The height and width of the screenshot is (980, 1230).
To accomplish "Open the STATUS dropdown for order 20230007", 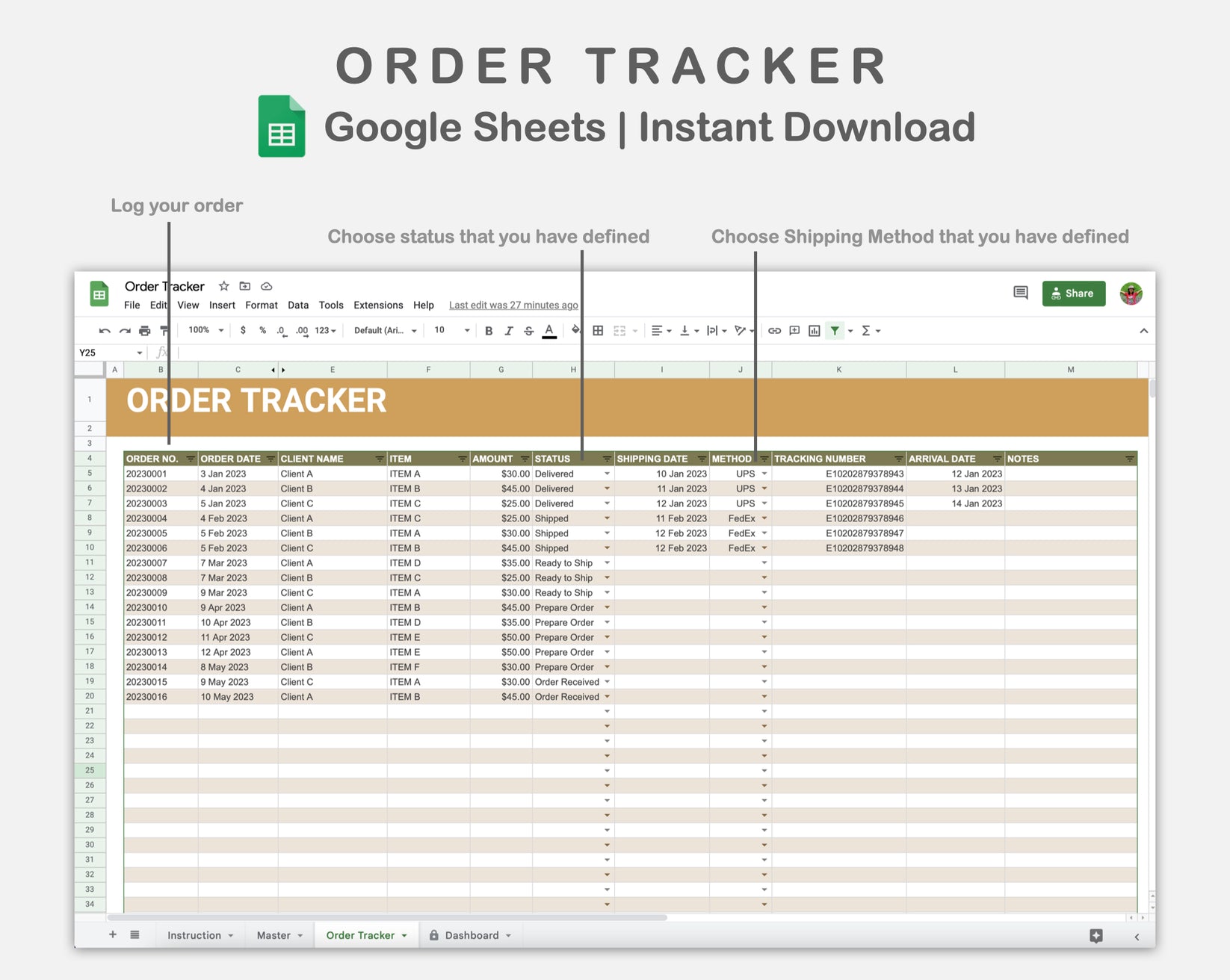I will coord(607,562).
